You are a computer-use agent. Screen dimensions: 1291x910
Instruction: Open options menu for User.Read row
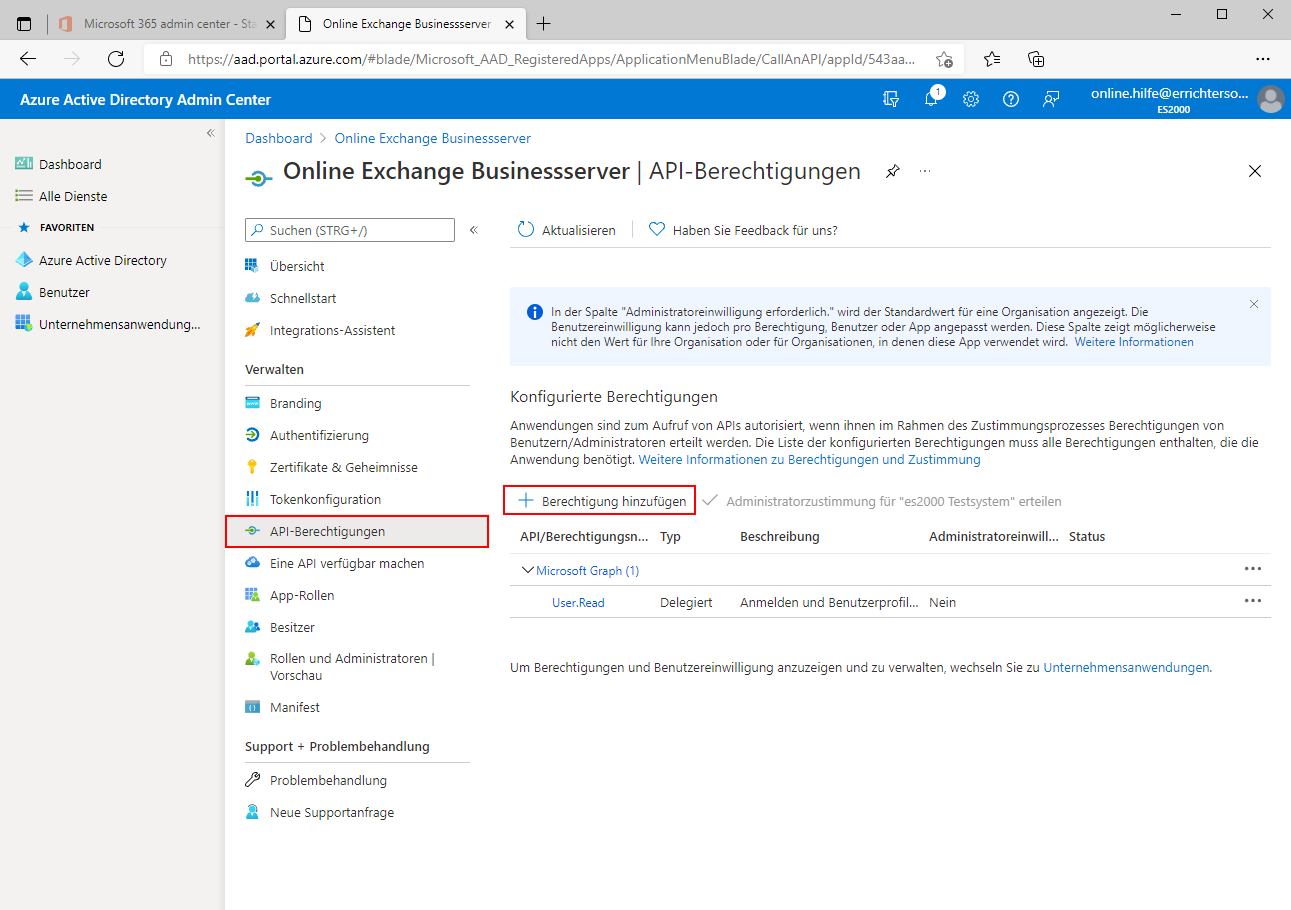(x=1252, y=601)
